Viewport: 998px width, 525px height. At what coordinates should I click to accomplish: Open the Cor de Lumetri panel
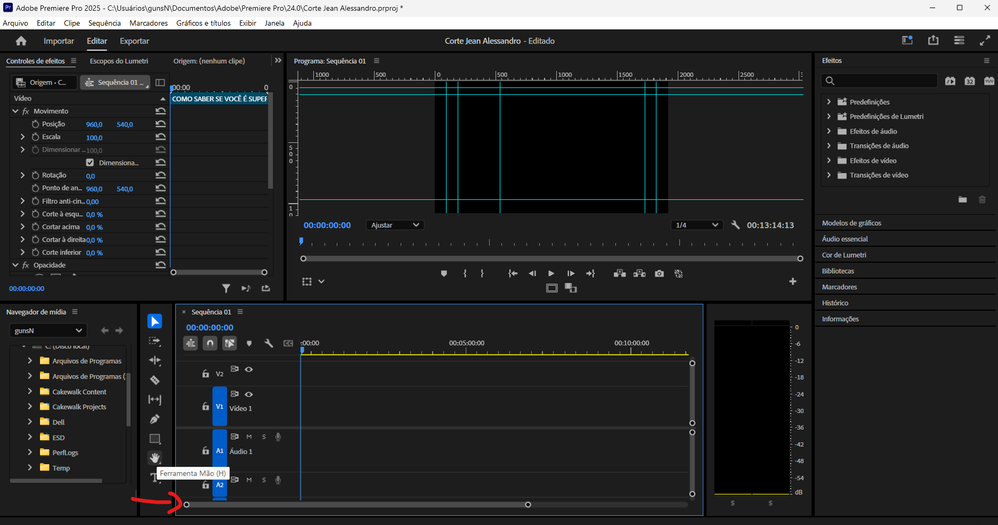pos(844,255)
